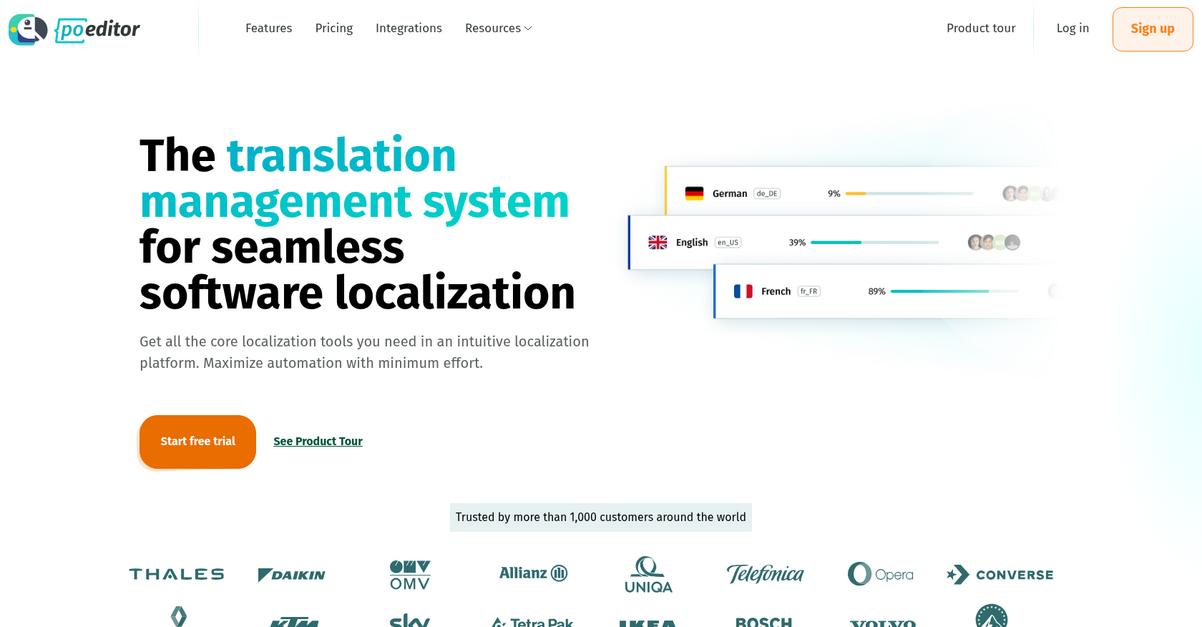Click the English 39% progress bar
Screen dimensions: 1202x627
click(874, 242)
